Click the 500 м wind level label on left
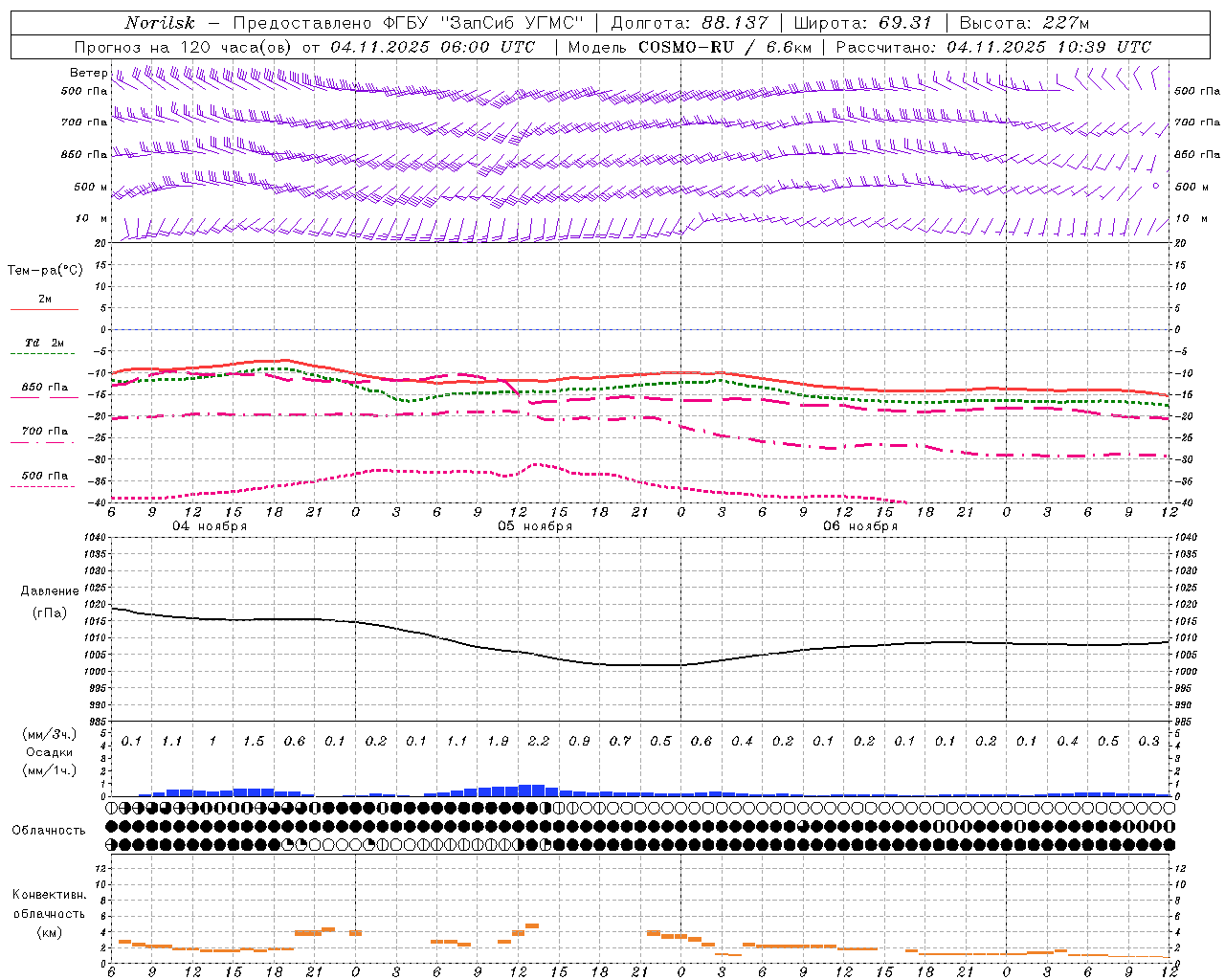The width and height of the screenshot is (1225, 980). click(91, 188)
